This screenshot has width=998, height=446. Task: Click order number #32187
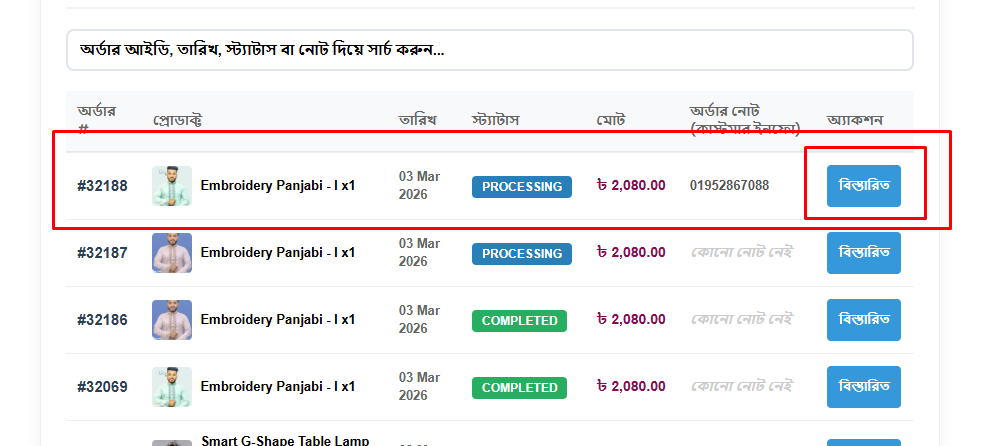point(102,253)
